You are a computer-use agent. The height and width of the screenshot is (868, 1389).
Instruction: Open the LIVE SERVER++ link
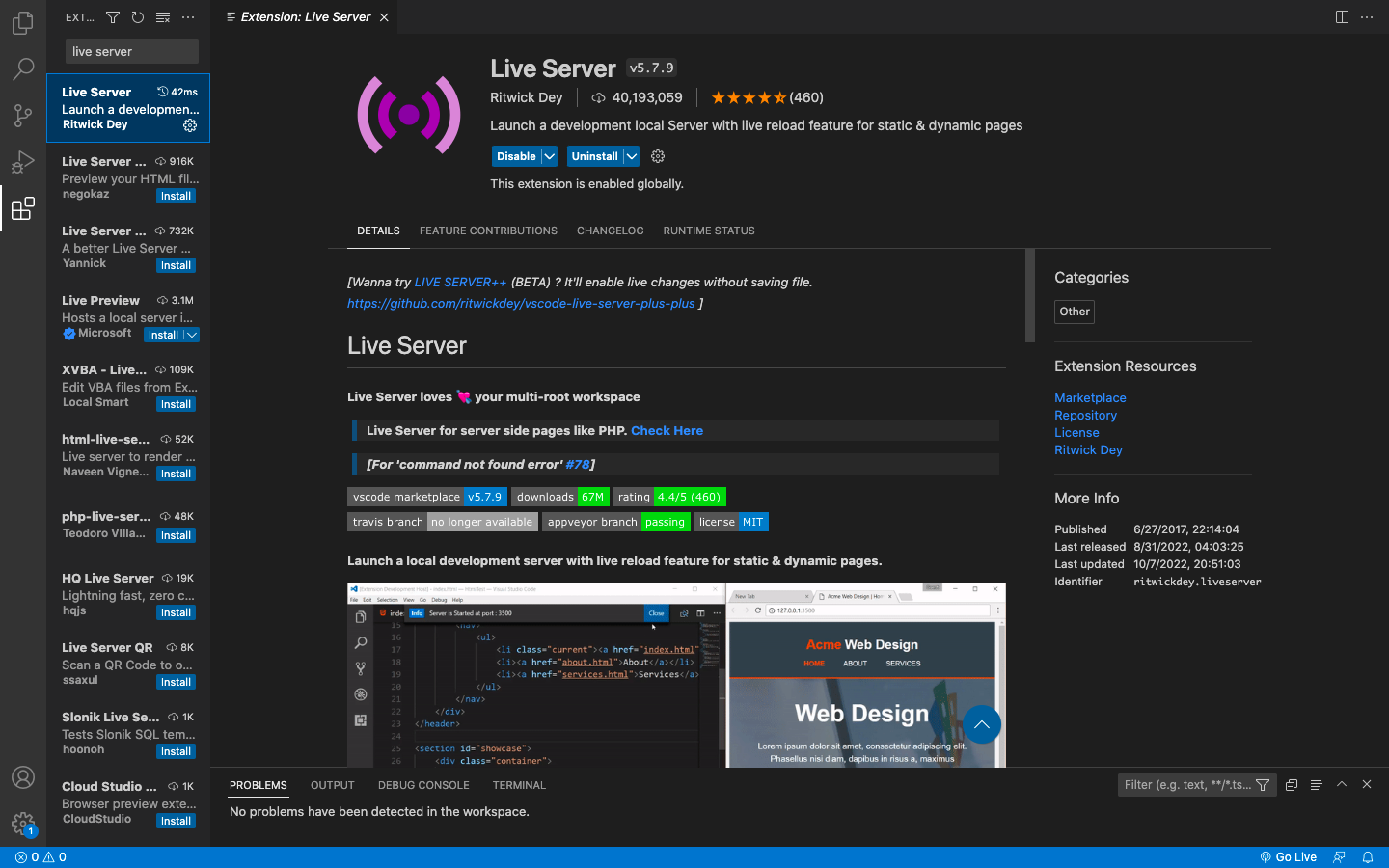click(x=460, y=282)
